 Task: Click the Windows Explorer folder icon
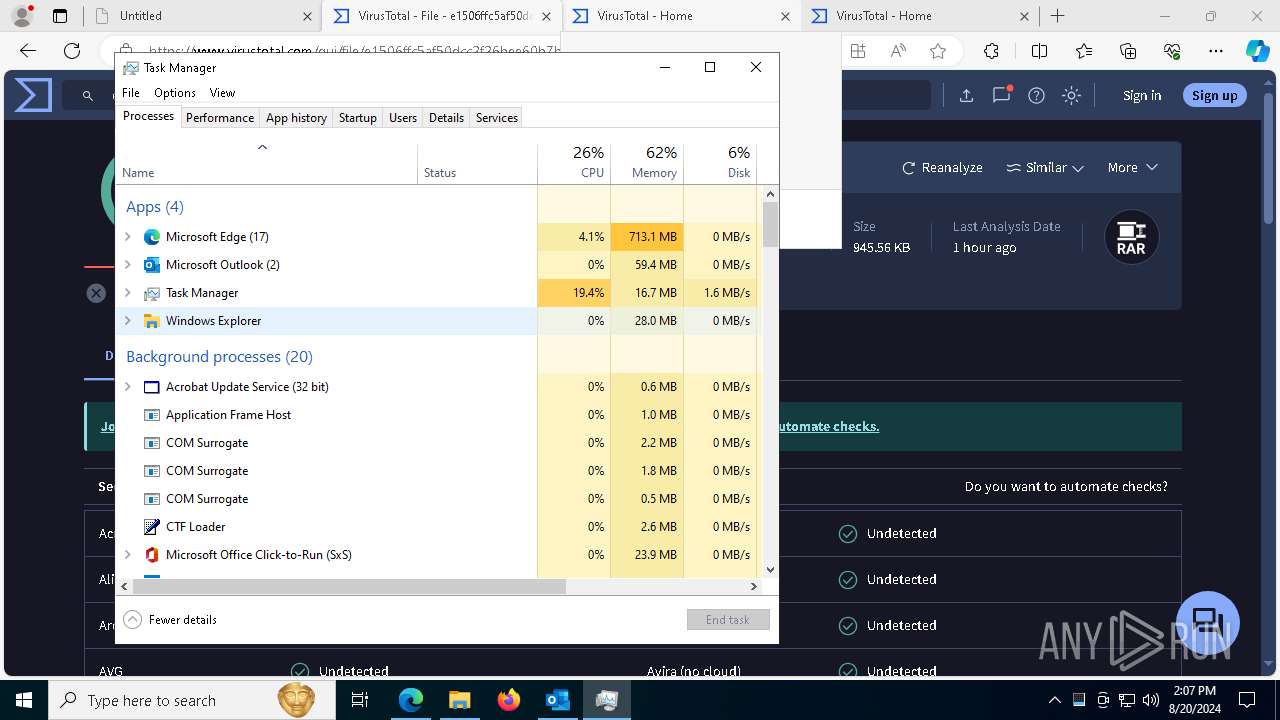click(x=152, y=321)
